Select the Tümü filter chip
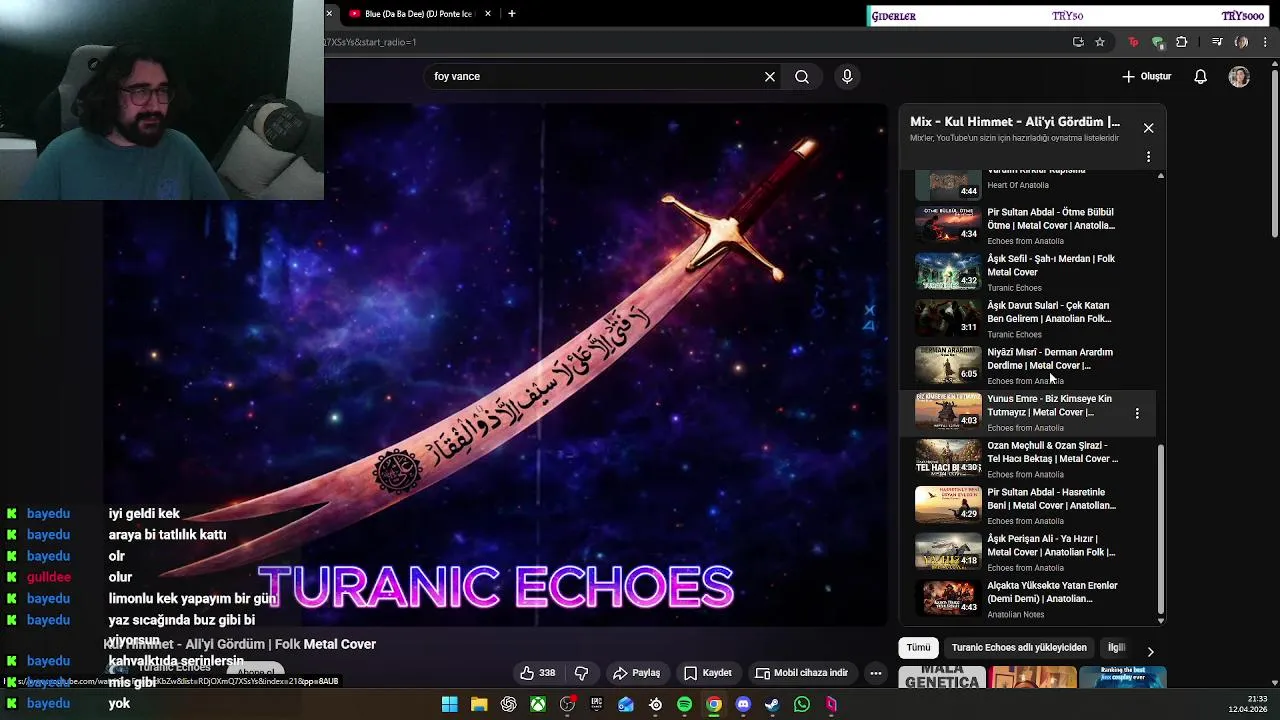The width and height of the screenshot is (1280, 720). pyautogui.click(x=918, y=647)
